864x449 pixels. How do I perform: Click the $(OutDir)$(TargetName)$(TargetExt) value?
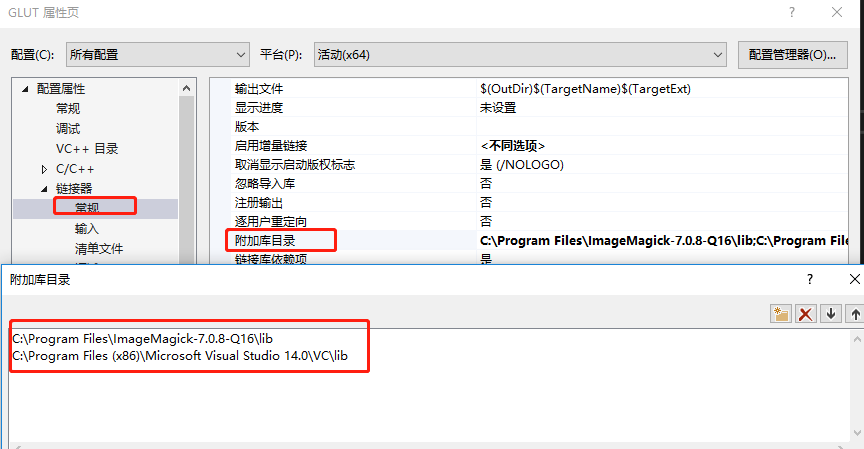coord(585,89)
